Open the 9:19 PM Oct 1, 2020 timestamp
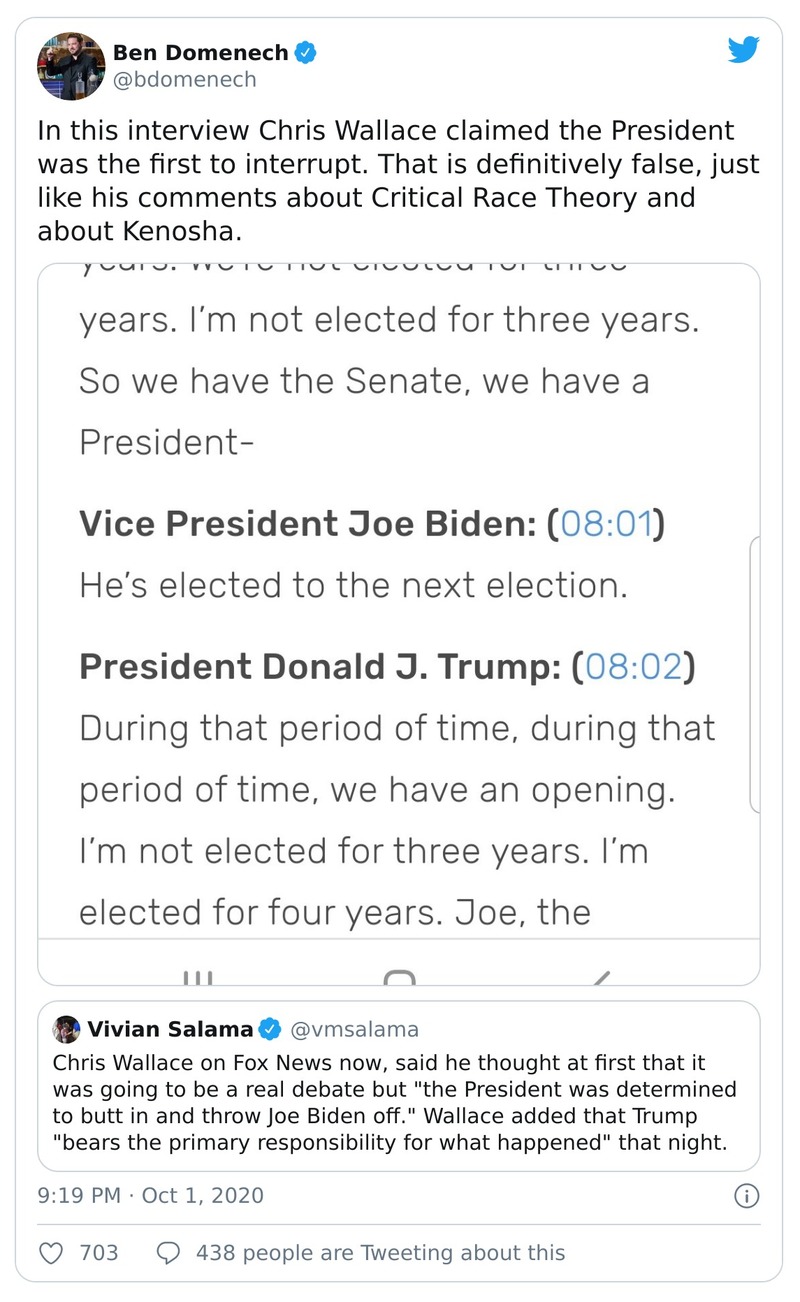800x1302 pixels. [151, 1195]
